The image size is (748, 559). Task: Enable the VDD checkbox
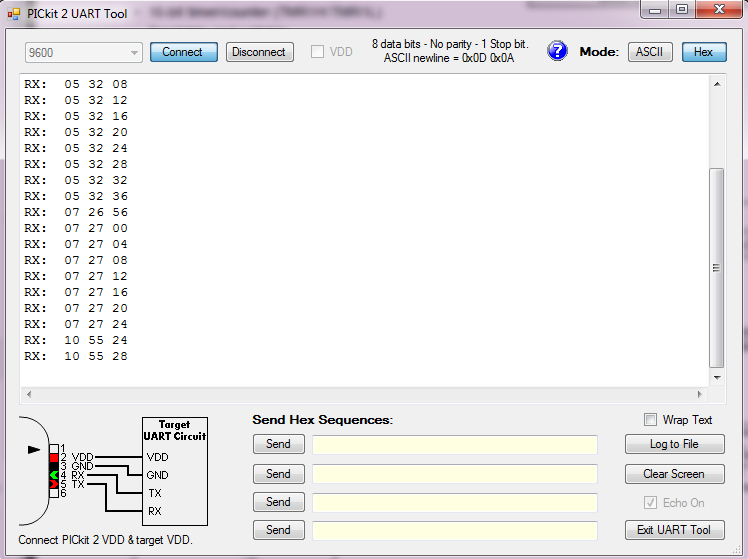(318, 52)
